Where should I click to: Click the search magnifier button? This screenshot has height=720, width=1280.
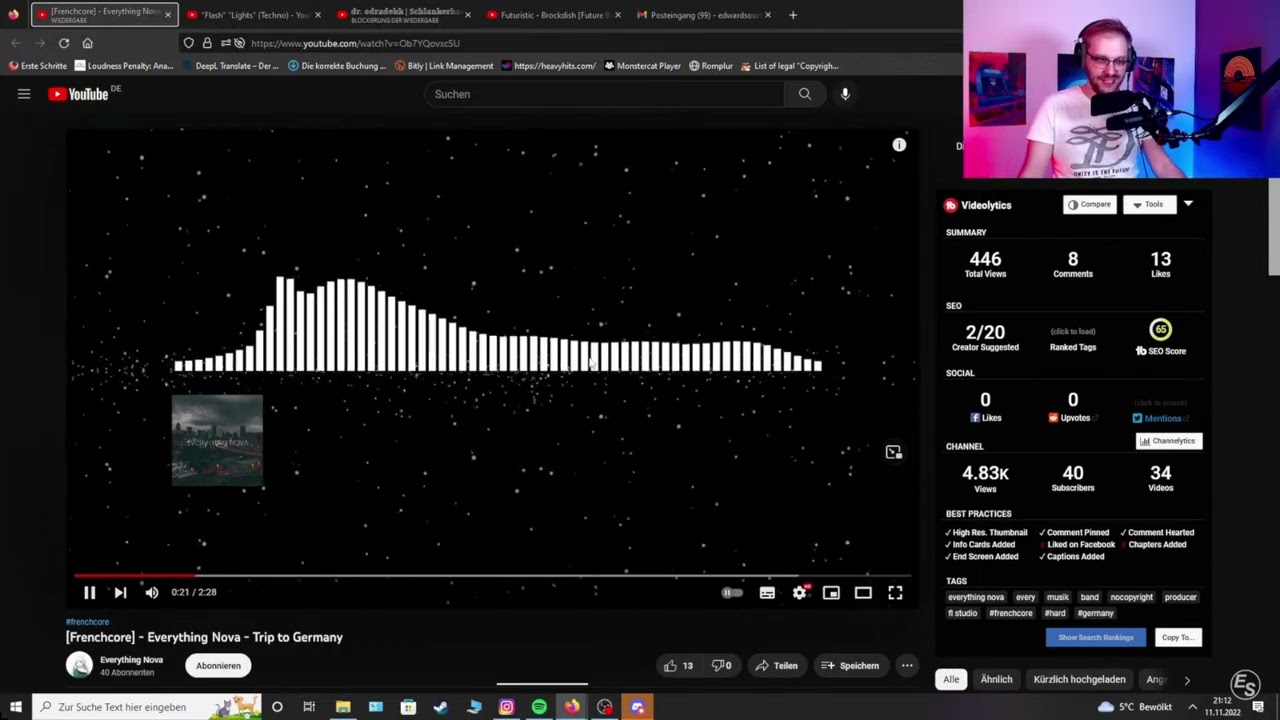point(805,94)
